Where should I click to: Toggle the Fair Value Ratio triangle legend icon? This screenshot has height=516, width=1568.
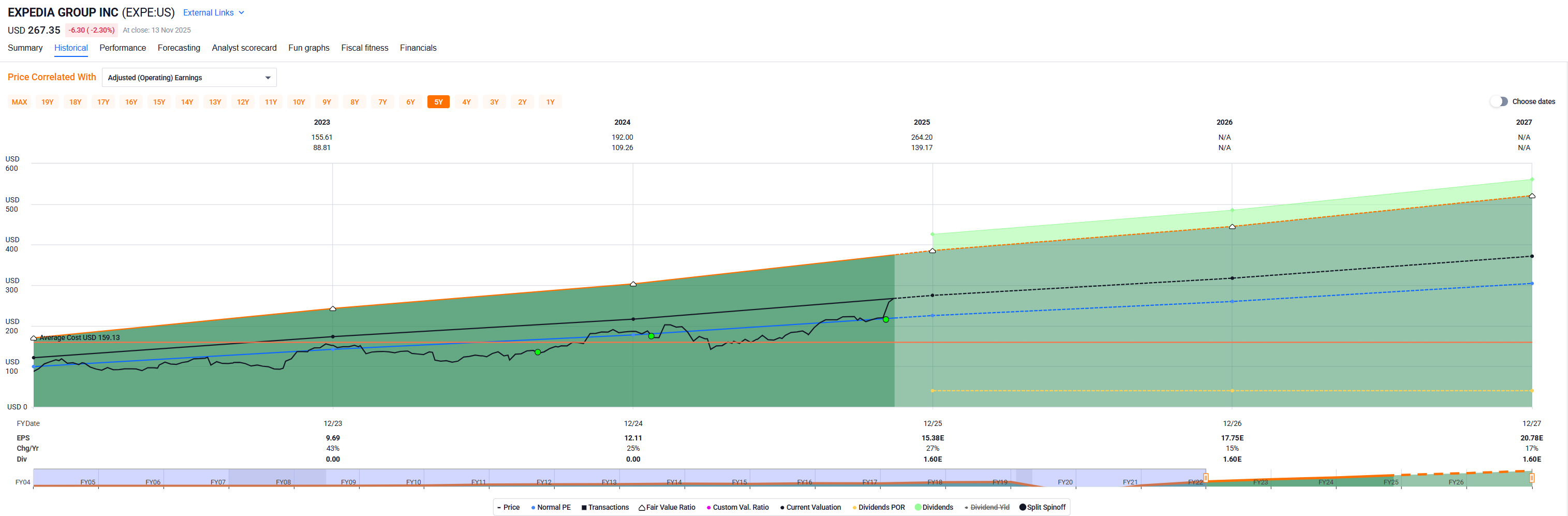coord(642,508)
